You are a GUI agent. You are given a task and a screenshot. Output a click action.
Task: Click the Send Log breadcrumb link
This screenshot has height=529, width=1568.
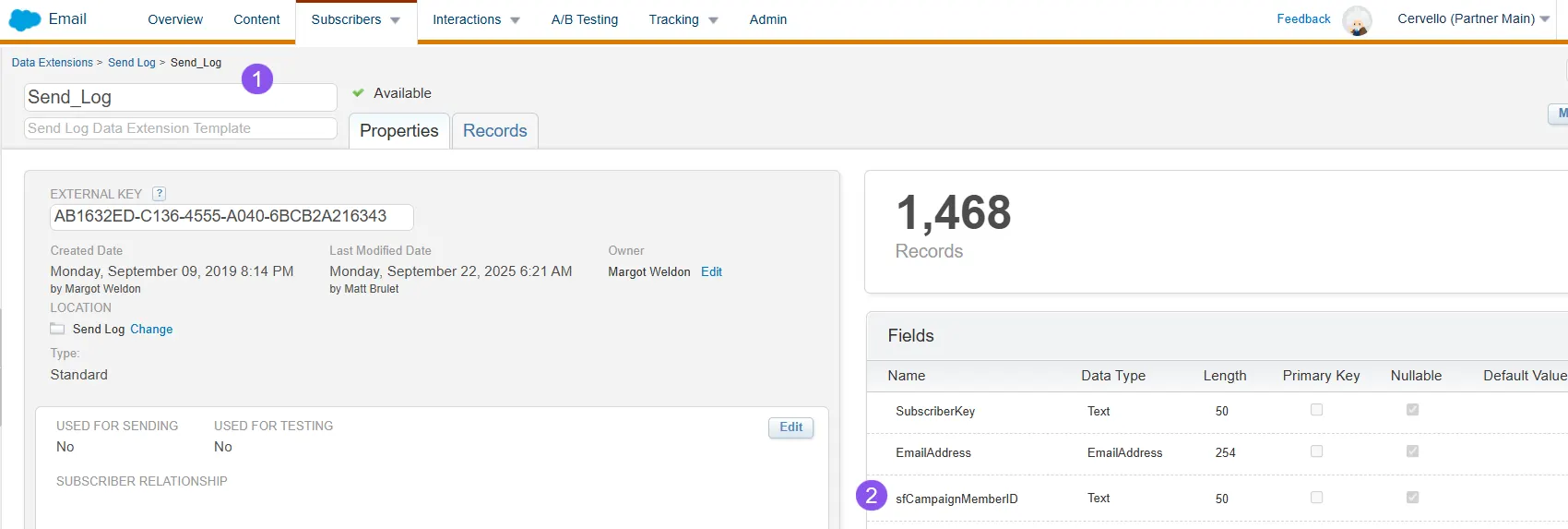coord(132,63)
